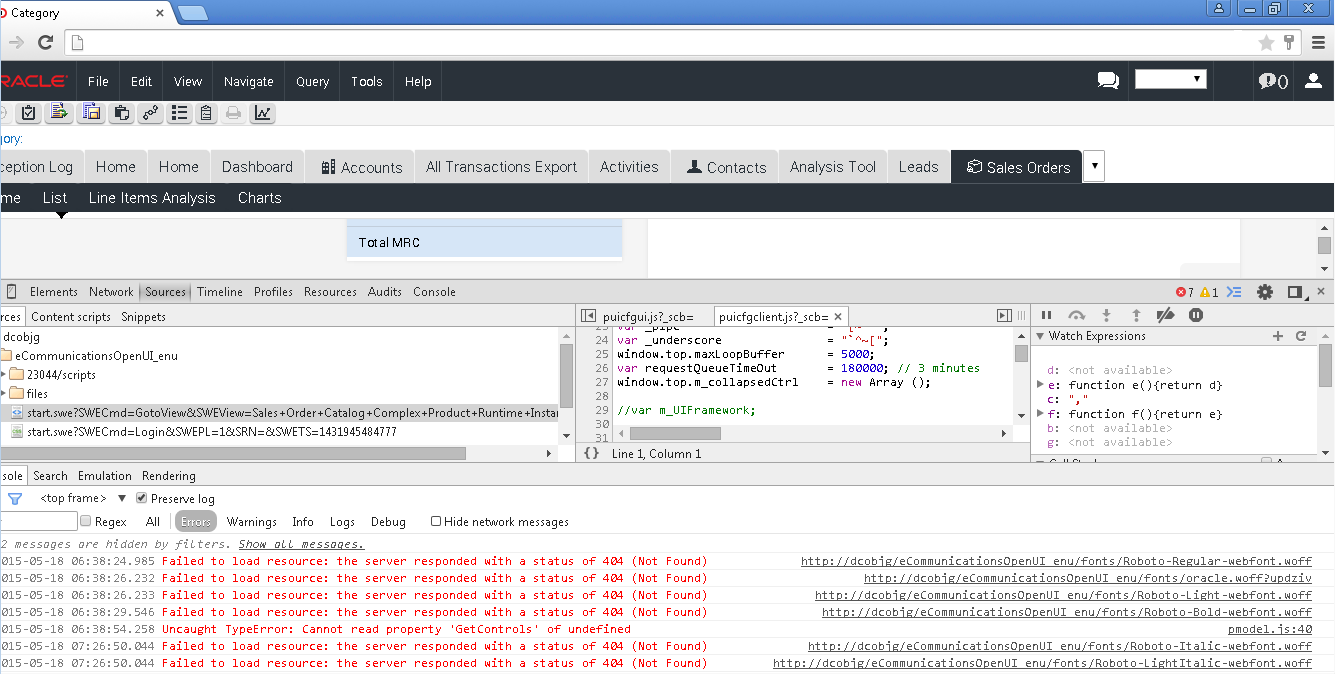Click the grayed printer toolbar icon
1335x674 pixels.
pyautogui.click(x=234, y=112)
